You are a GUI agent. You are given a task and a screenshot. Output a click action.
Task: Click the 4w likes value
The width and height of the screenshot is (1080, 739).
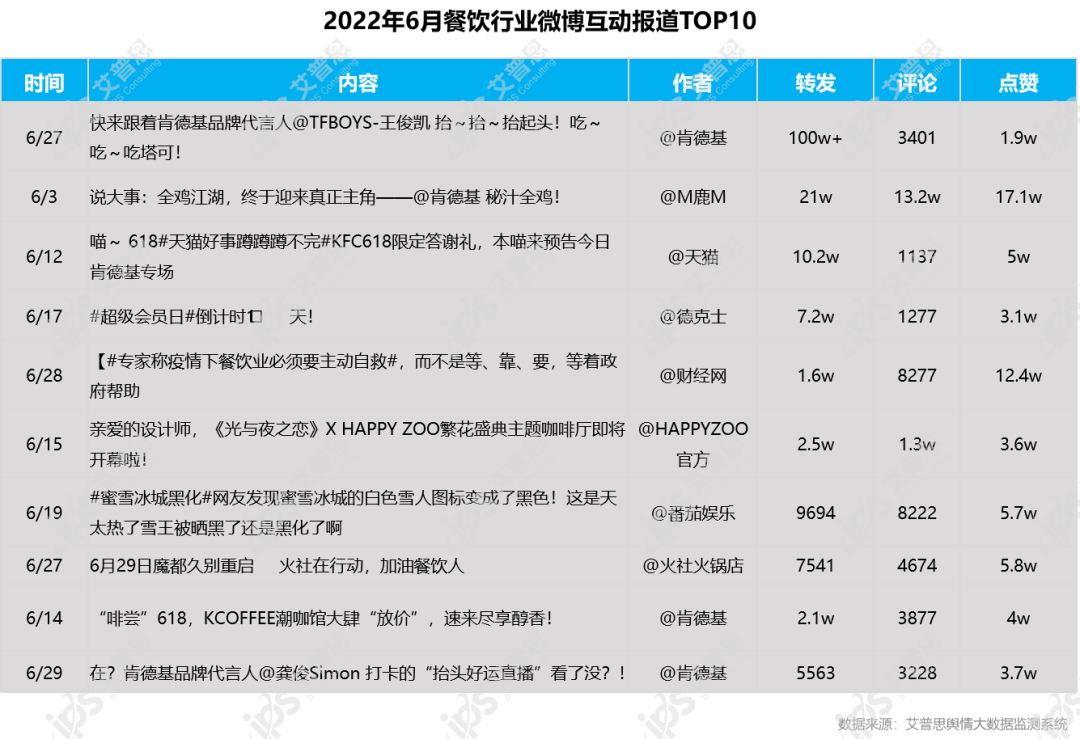coord(1018,618)
